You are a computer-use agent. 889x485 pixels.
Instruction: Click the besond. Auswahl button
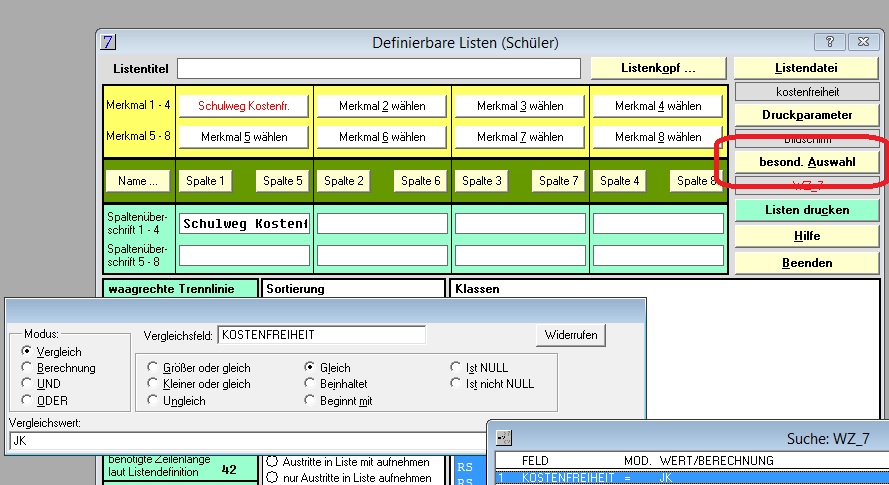pos(806,162)
